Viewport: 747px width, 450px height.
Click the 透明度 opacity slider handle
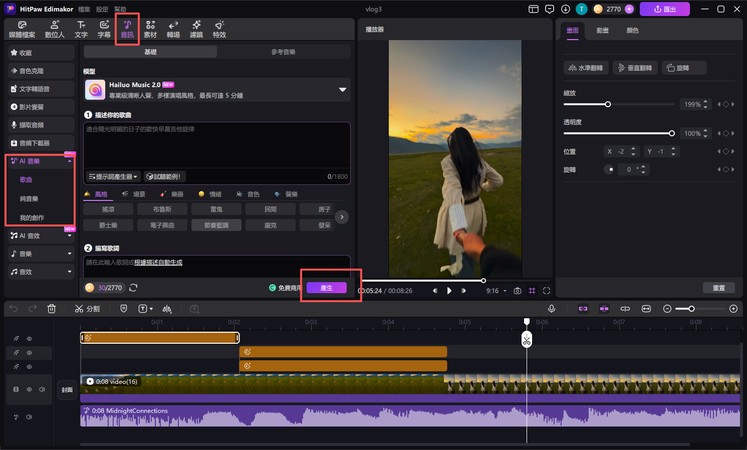[x=673, y=133]
